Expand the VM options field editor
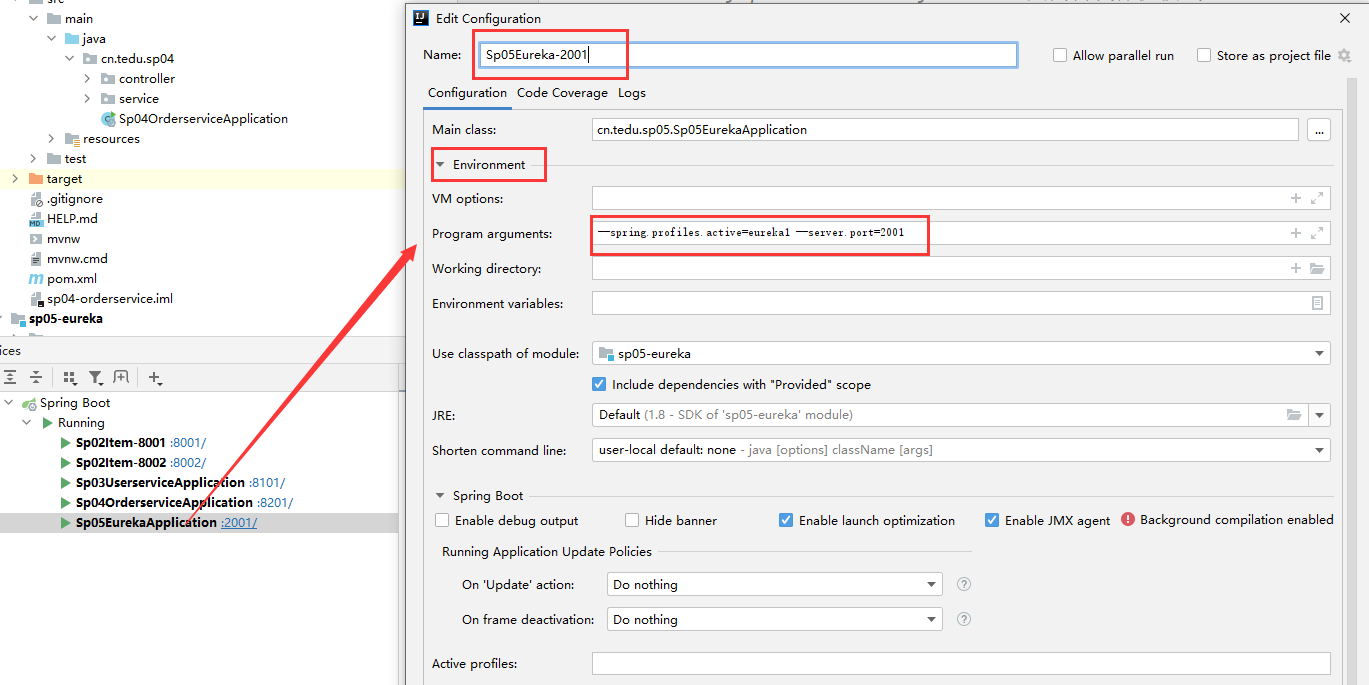 (1317, 198)
